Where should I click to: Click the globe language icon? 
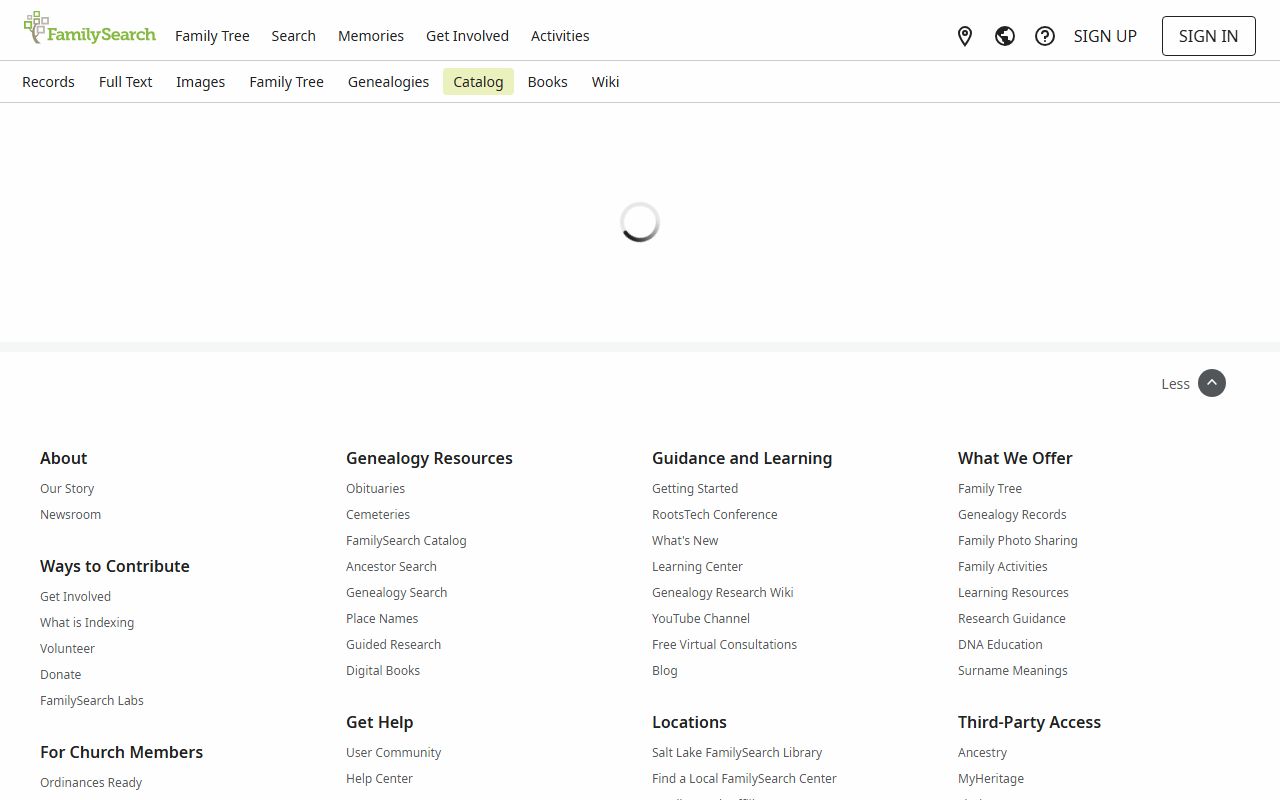1005,36
